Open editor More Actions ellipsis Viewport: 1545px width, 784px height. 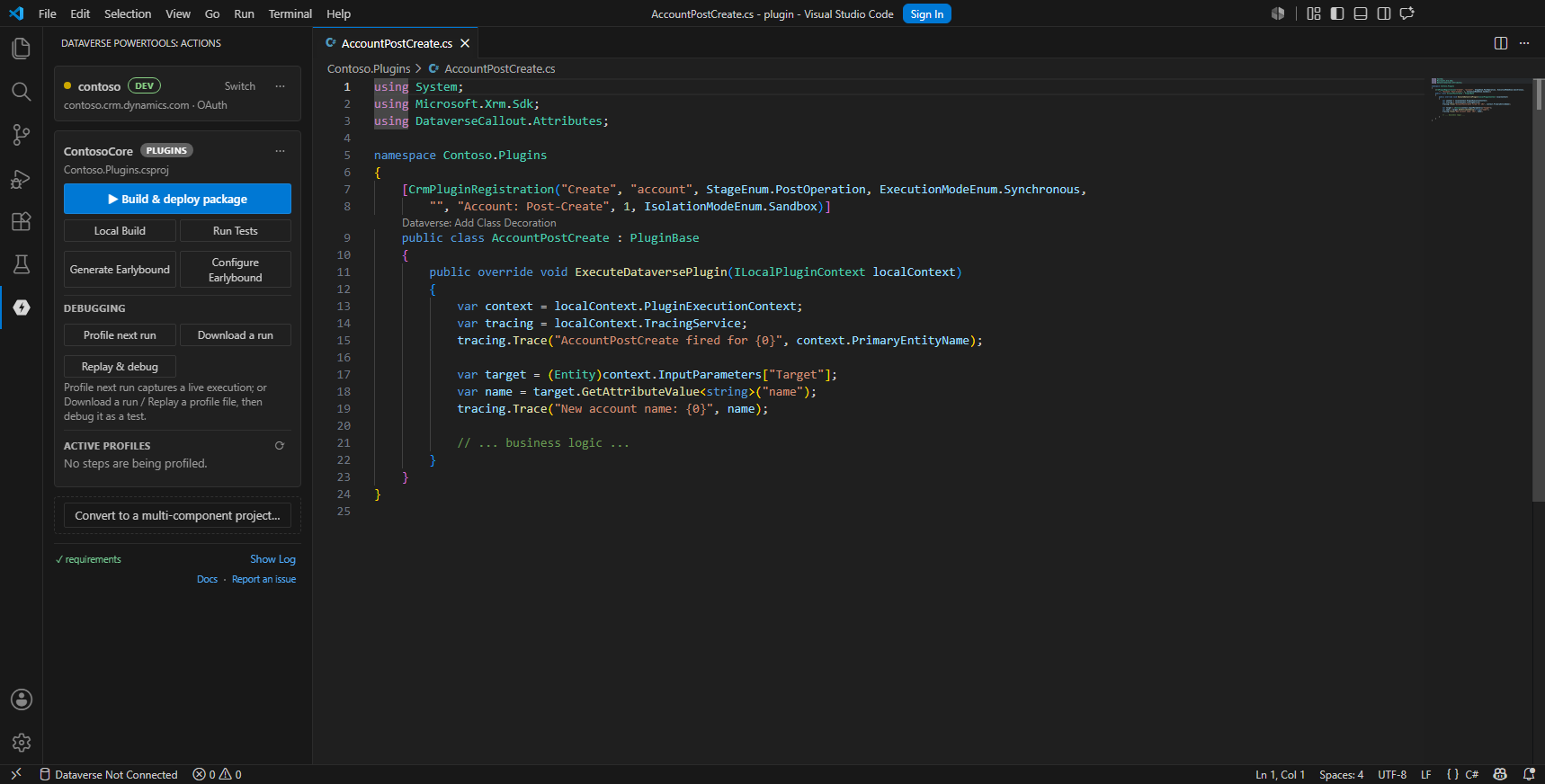tap(1524, 43)
